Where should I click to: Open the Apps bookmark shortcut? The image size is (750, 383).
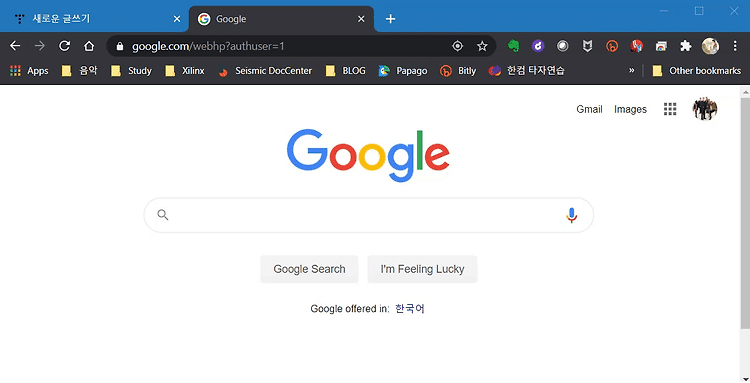(x=29, y=71)
